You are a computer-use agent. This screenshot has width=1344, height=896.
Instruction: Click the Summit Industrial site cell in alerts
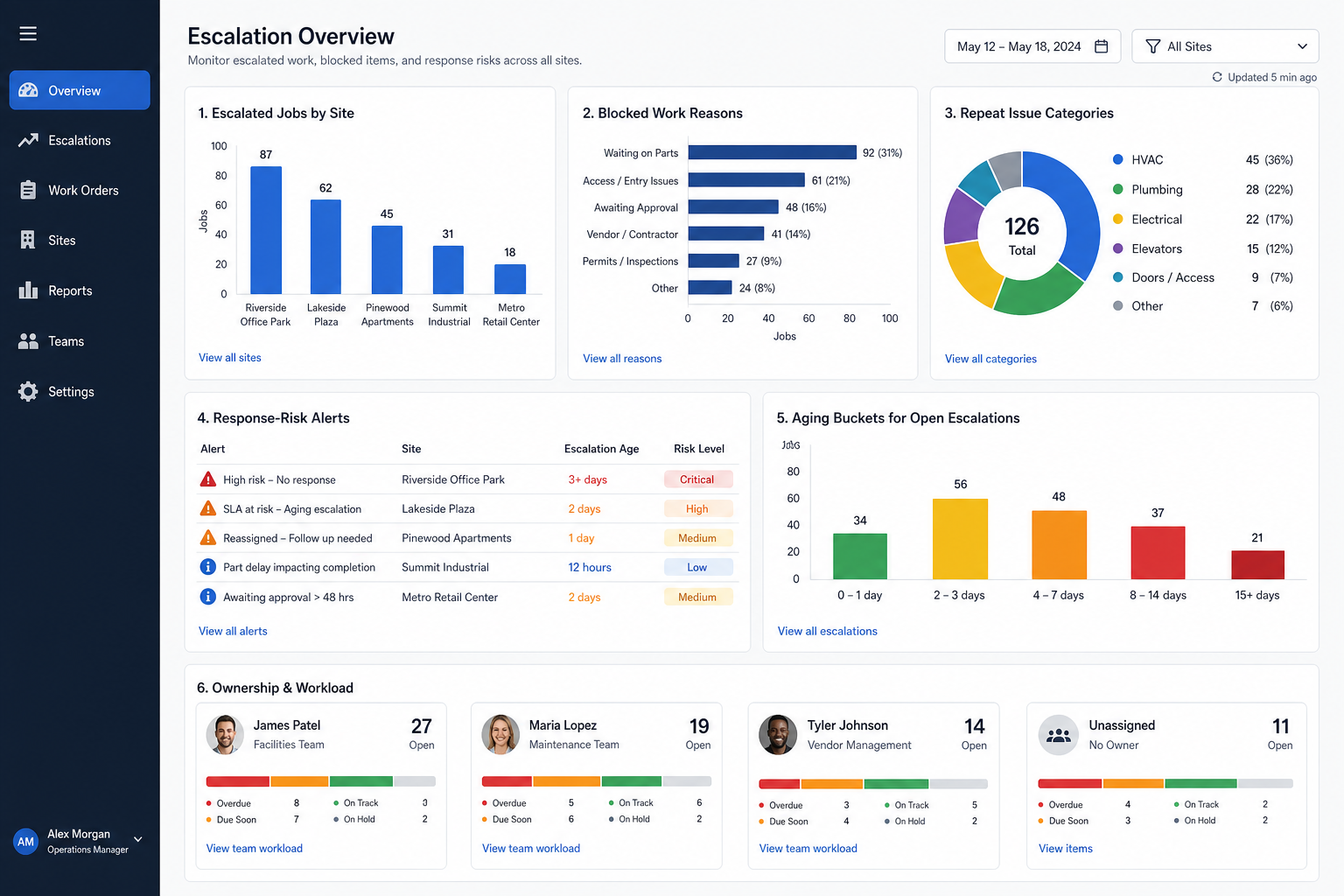pyautogui.click(x=445, y=567)
